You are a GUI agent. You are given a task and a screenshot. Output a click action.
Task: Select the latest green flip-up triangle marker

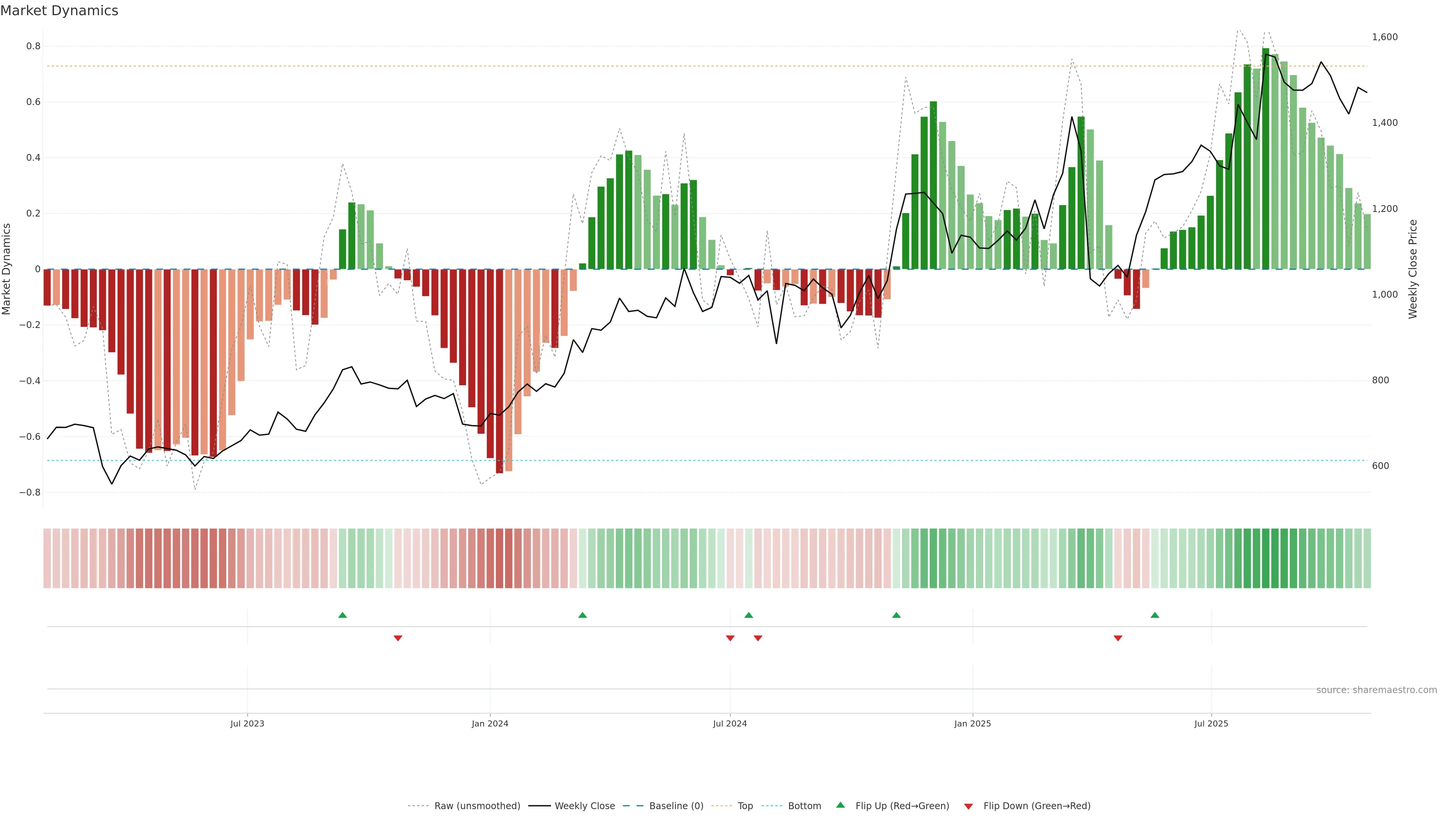click(1155, 615)
